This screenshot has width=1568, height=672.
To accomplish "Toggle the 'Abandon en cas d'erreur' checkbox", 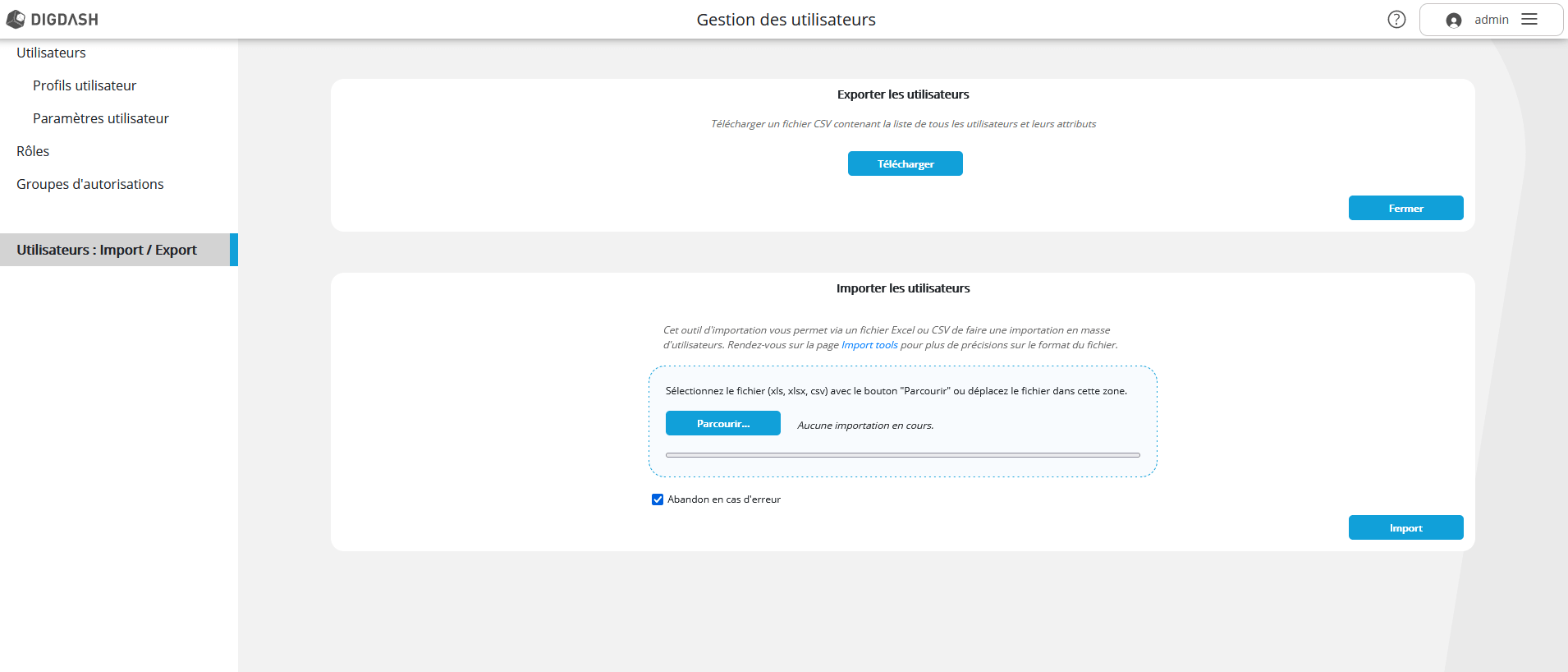I will click(658, 499).
